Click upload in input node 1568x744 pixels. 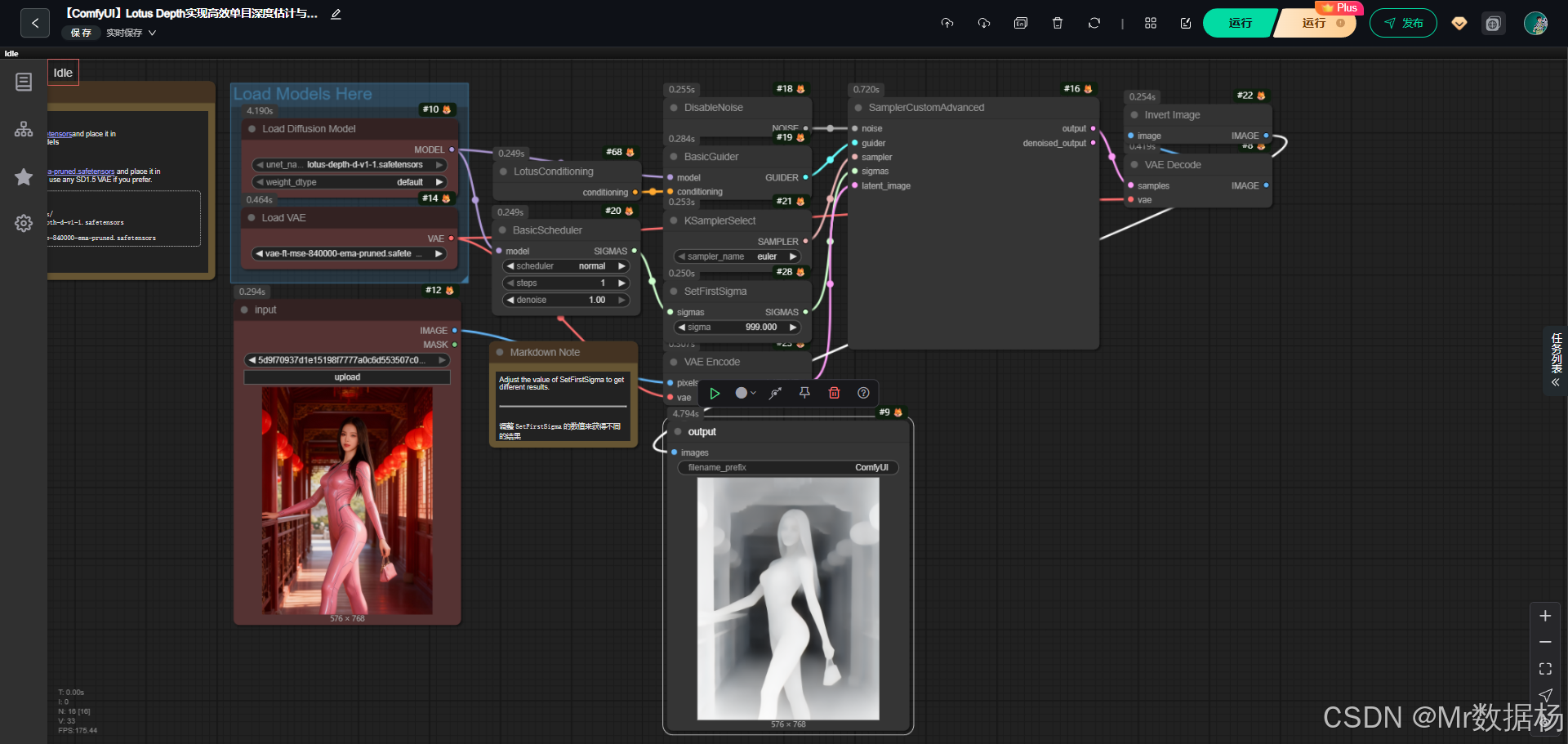tap(347, 377)
